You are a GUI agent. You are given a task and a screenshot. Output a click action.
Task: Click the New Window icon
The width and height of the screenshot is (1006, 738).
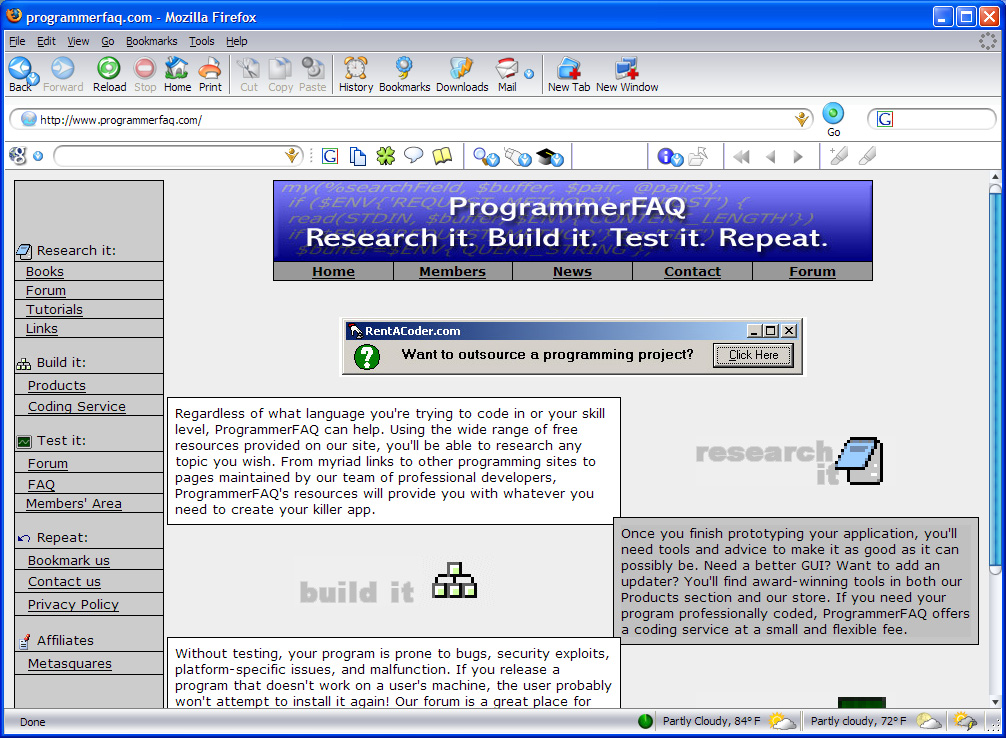pyautogui.click(x=627, y=74)
